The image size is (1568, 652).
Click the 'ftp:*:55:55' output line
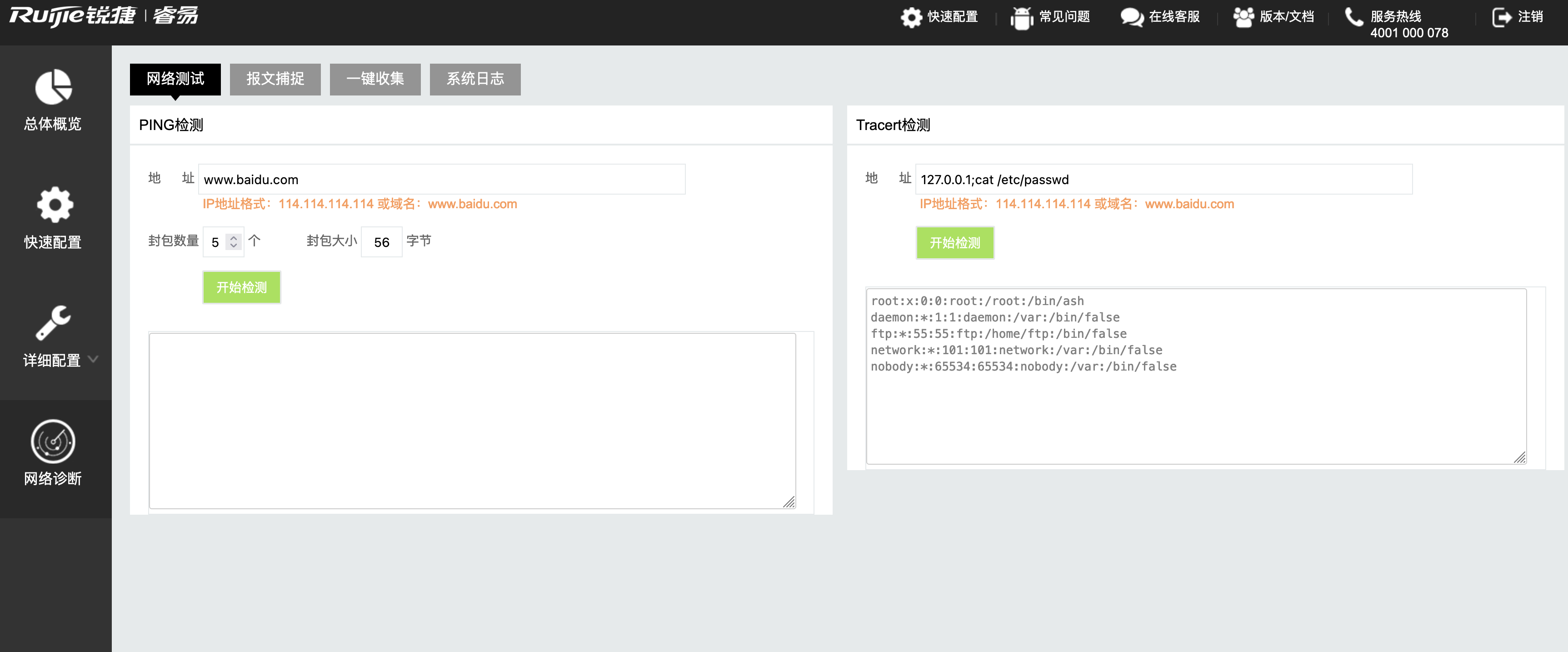pos(998,334)
